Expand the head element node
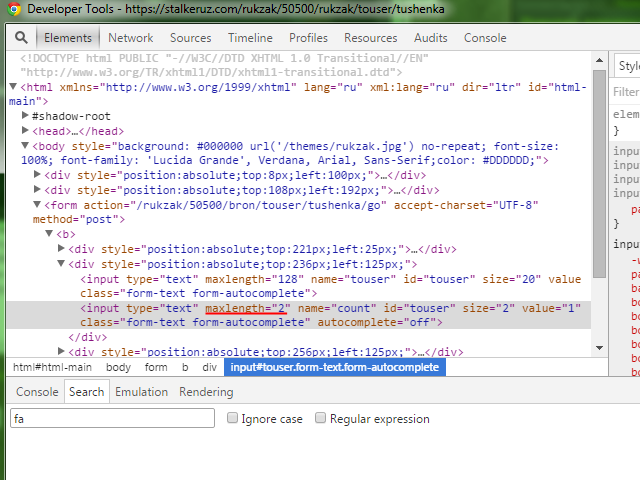 (x=25, y=131)
